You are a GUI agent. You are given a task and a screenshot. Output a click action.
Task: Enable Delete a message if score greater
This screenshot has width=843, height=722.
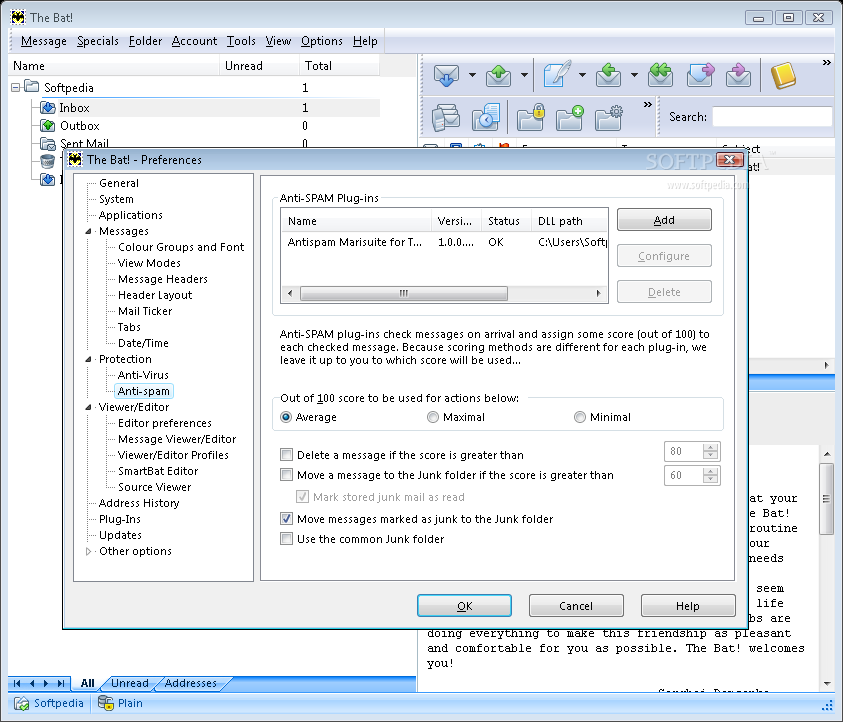(287, 455)
